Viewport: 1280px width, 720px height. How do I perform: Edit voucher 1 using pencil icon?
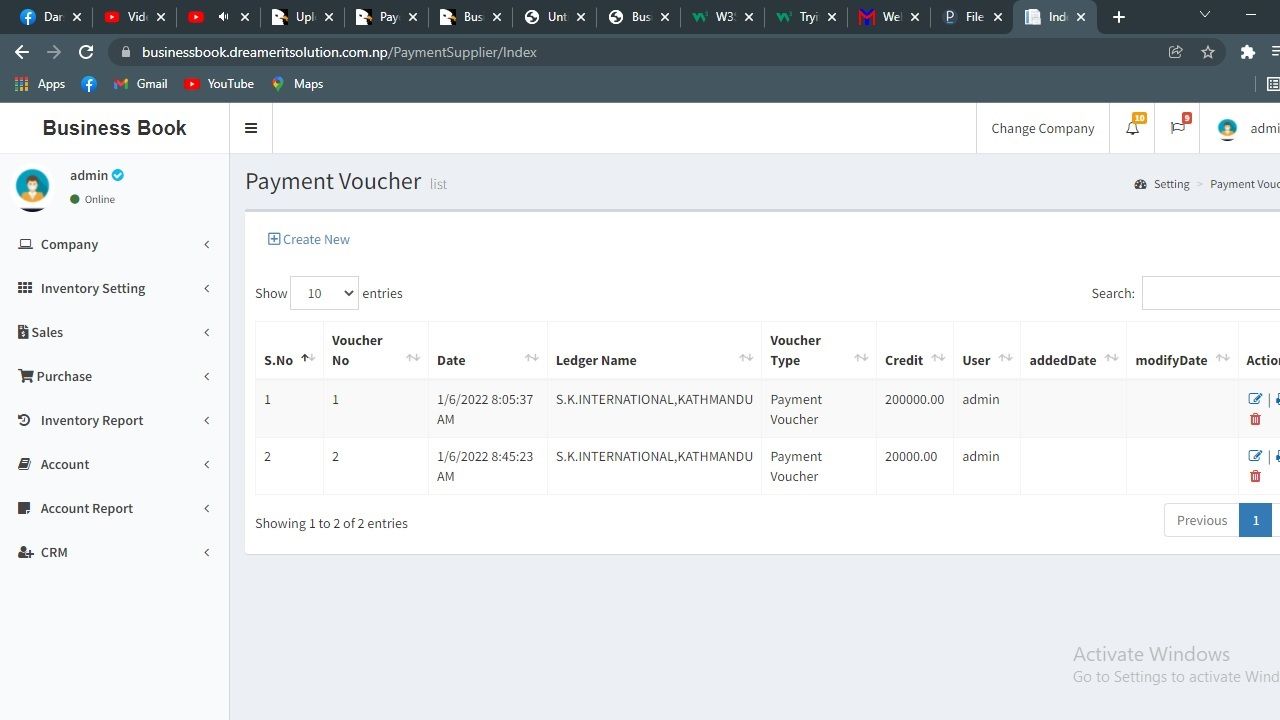point(1255,399)
